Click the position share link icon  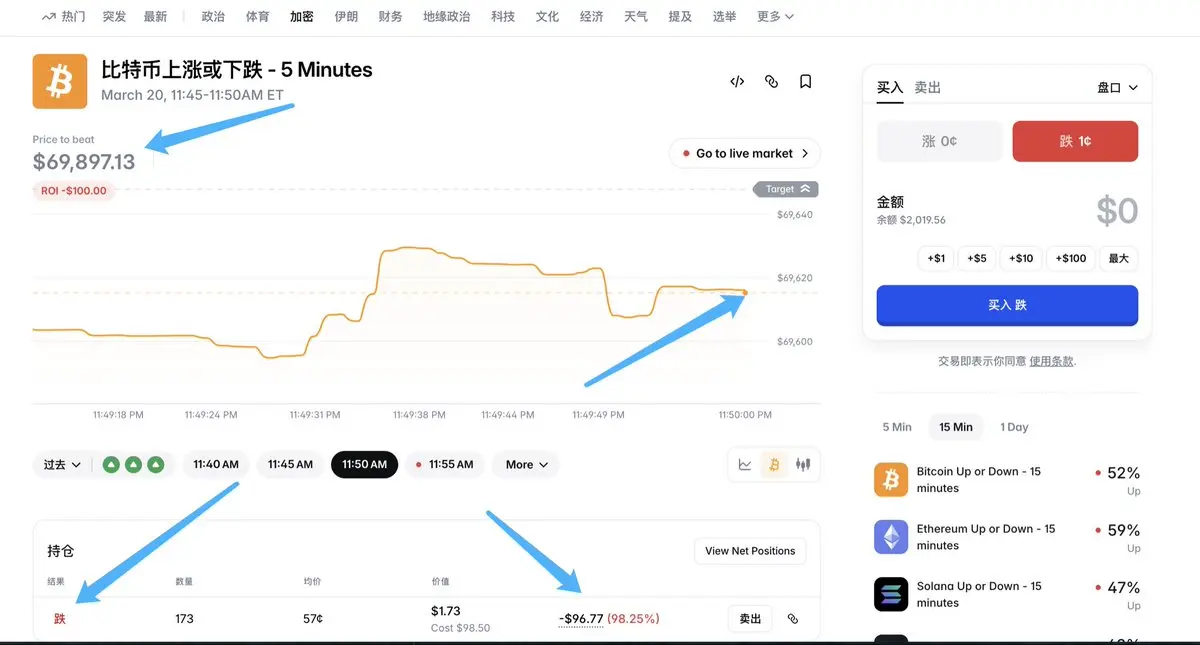click(x=793, y=619)
